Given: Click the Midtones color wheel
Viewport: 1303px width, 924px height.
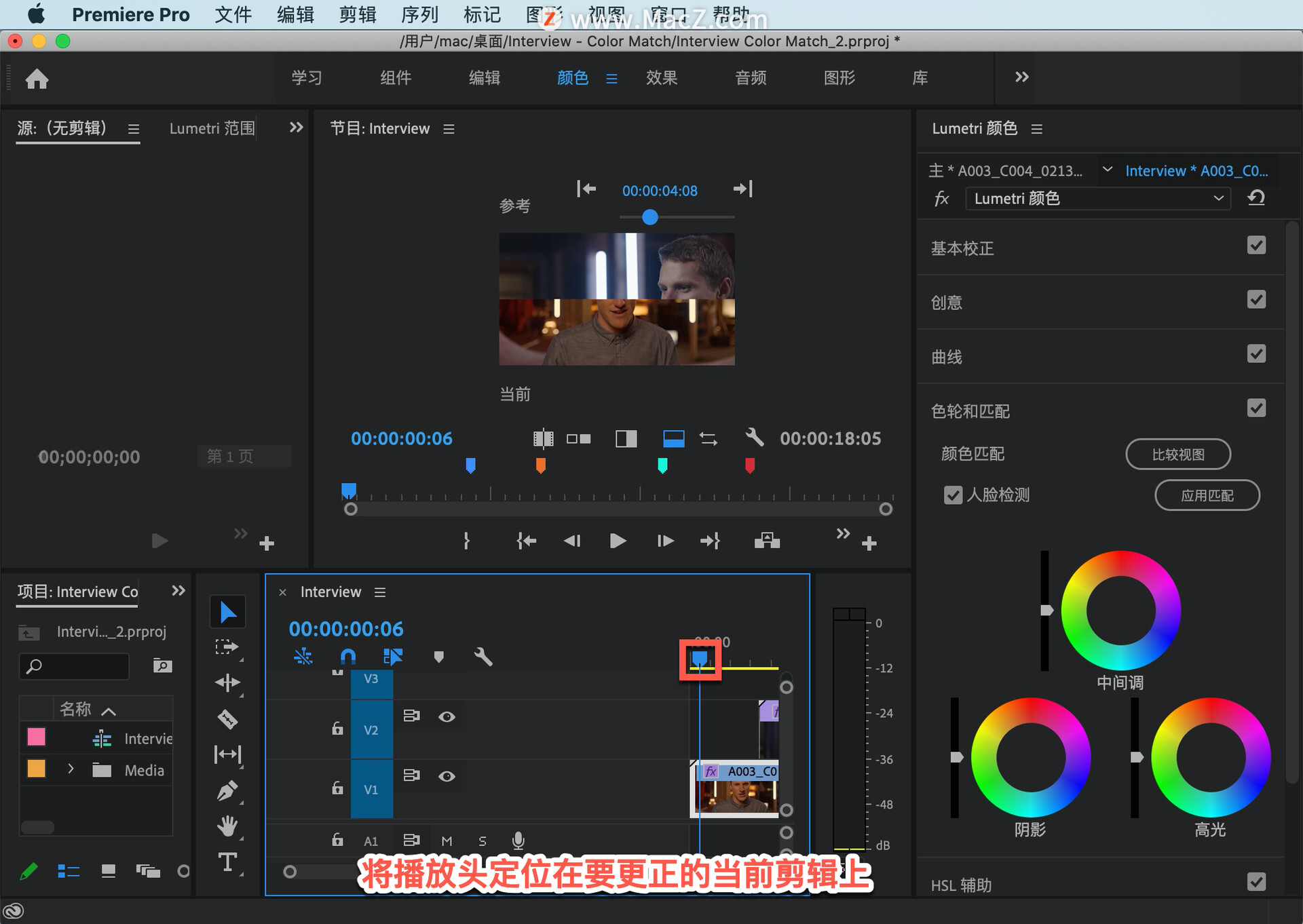Looking at the screenshot, I should click(1121, 611).
